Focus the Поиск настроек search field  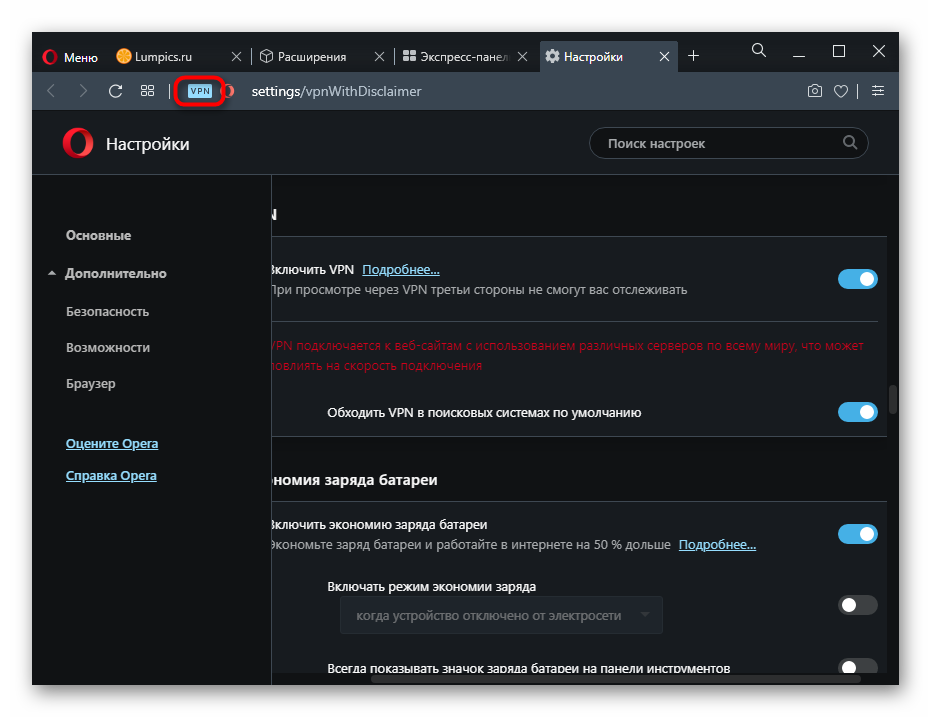(x=728, y=143)
